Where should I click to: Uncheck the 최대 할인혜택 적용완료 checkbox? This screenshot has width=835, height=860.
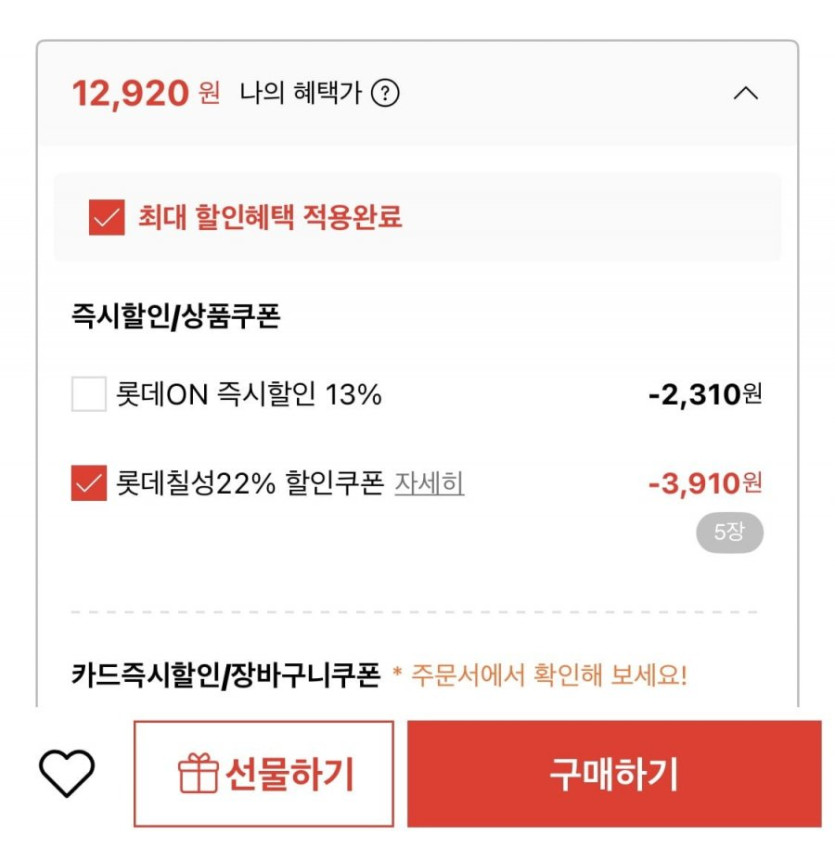coord(107,217)
